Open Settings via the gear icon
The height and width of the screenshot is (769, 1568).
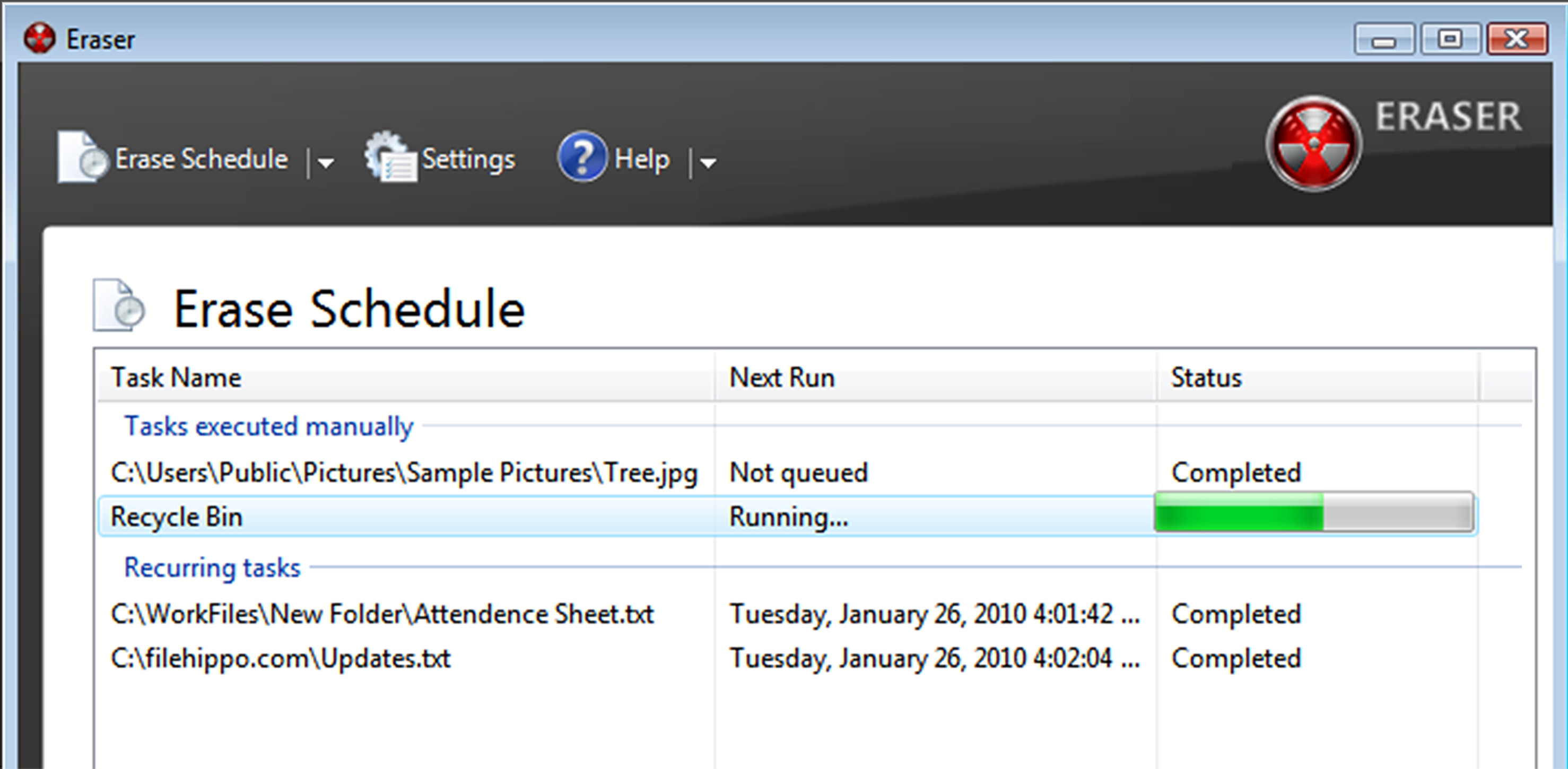389,157
